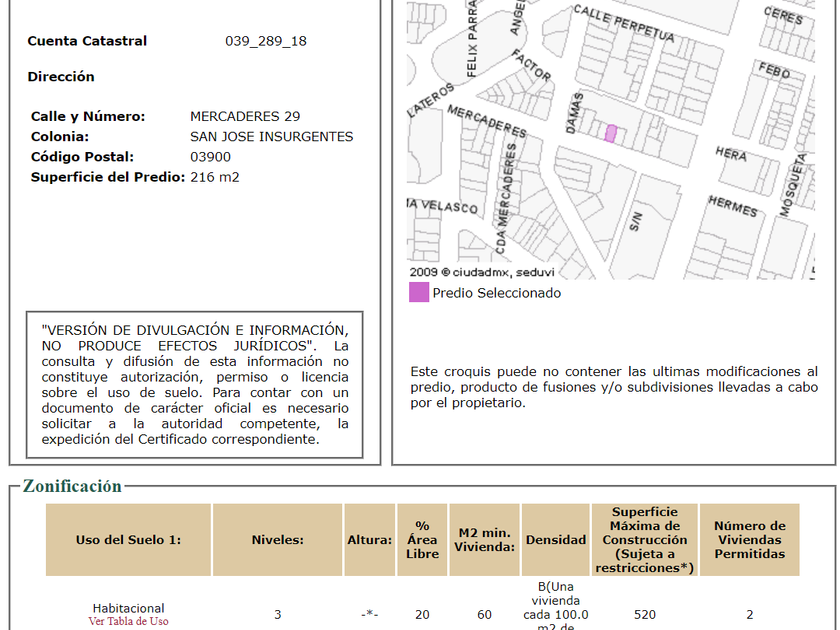Click the Niveles value 3
Viewport: 840px width, 630px height.
coord(278,614)
